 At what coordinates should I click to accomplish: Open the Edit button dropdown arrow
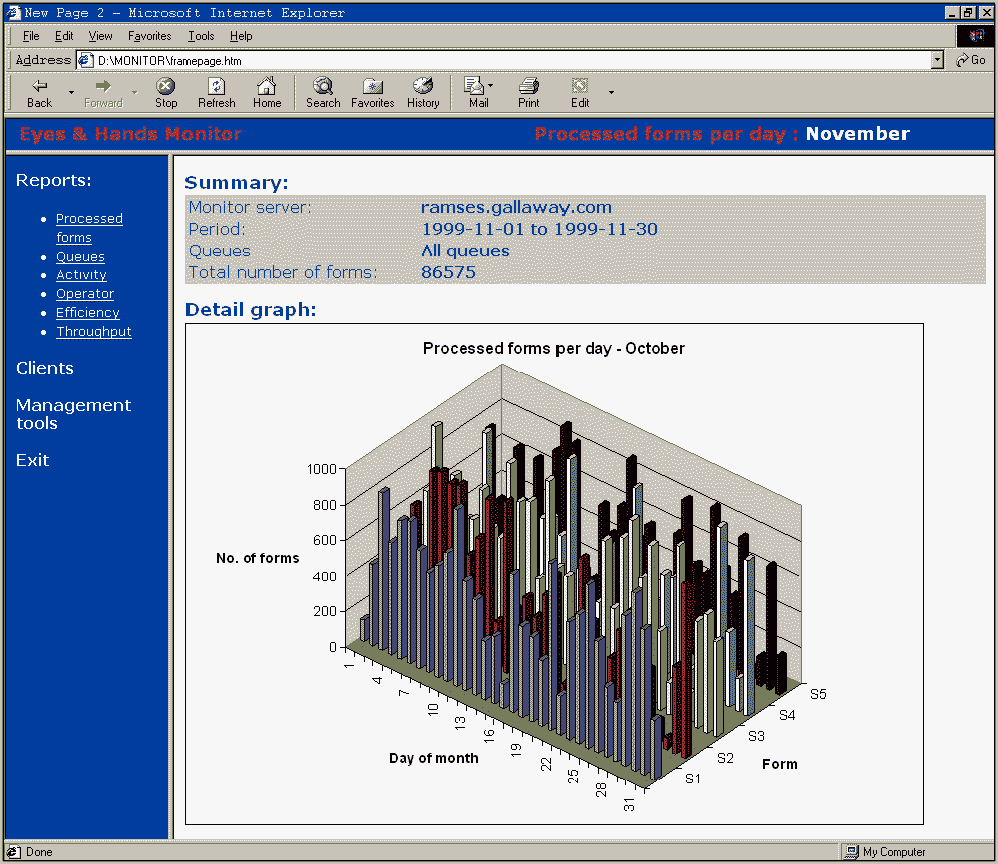click(x=611, y=92)
